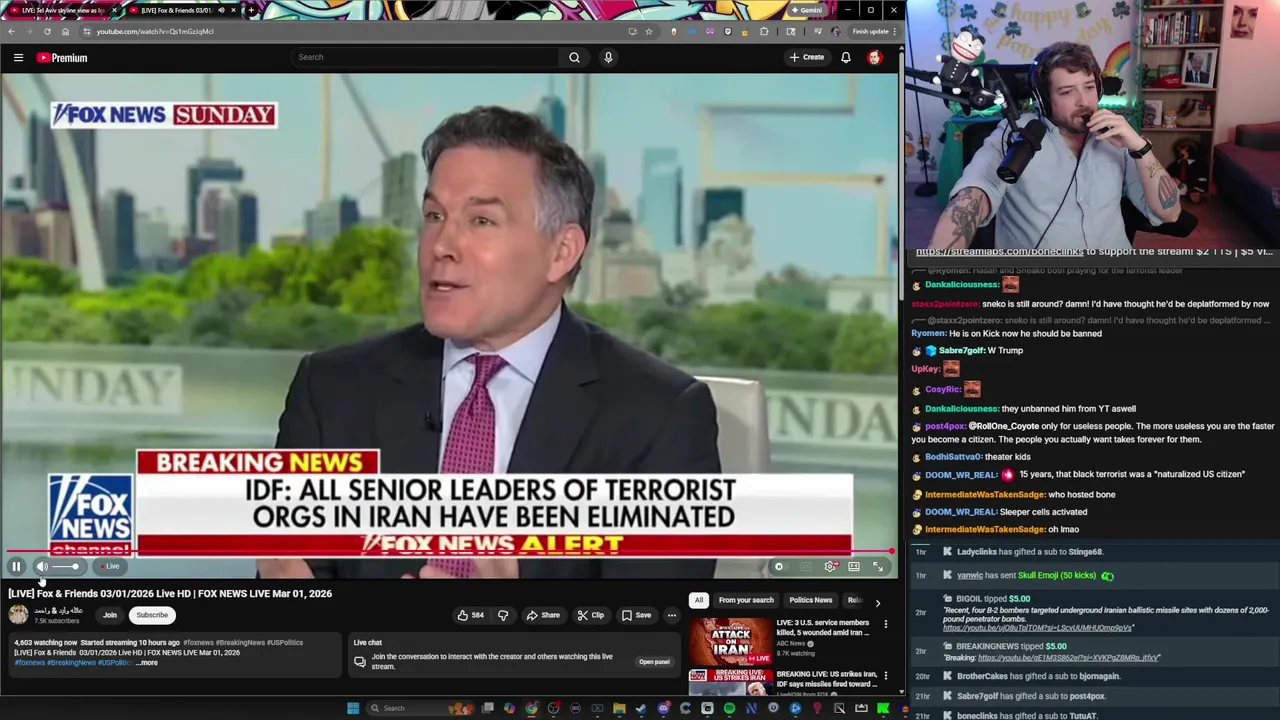This screenshot has width=1280, height=720.
Task: Open player settings gear menu
Action: pyautogui.click(x=830, y=567)
